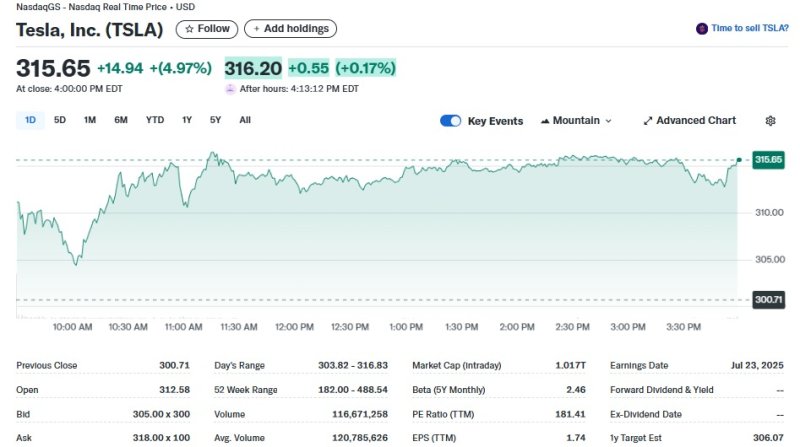800x447 pixels.
Task: Click the EPS (TTM) value 1.74
Action: (x=576, y=438)
